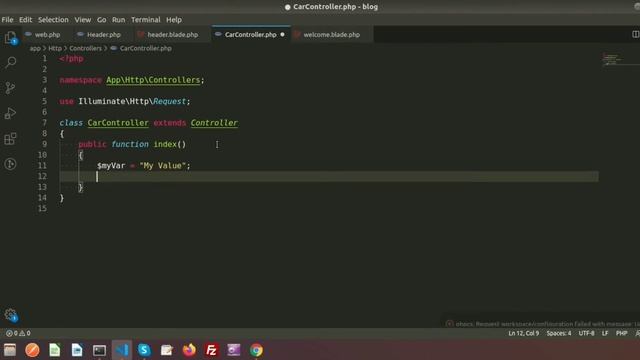This screenshot has width=640, height=360.
Task: Click the Visual Studio Code dock icon
Action: point(122,350)
